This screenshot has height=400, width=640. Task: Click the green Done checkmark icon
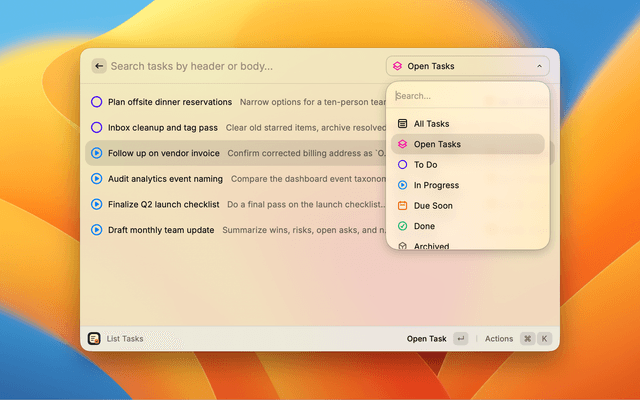tap(402, 226)
